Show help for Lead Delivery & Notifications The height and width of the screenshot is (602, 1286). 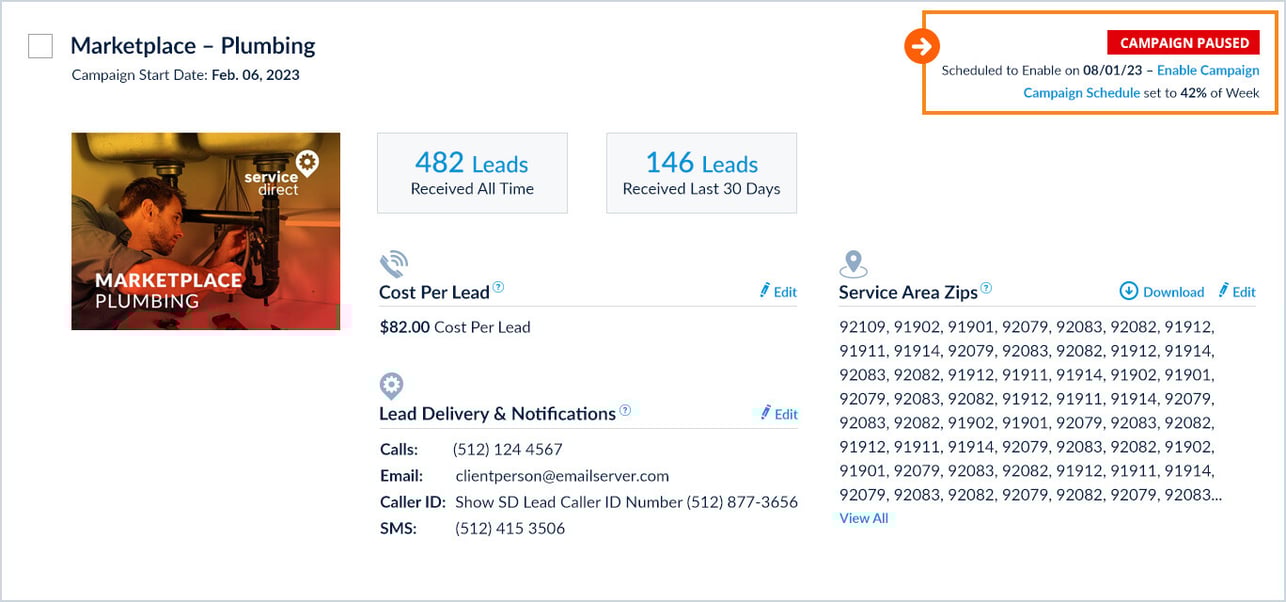(x=625, y=411)
